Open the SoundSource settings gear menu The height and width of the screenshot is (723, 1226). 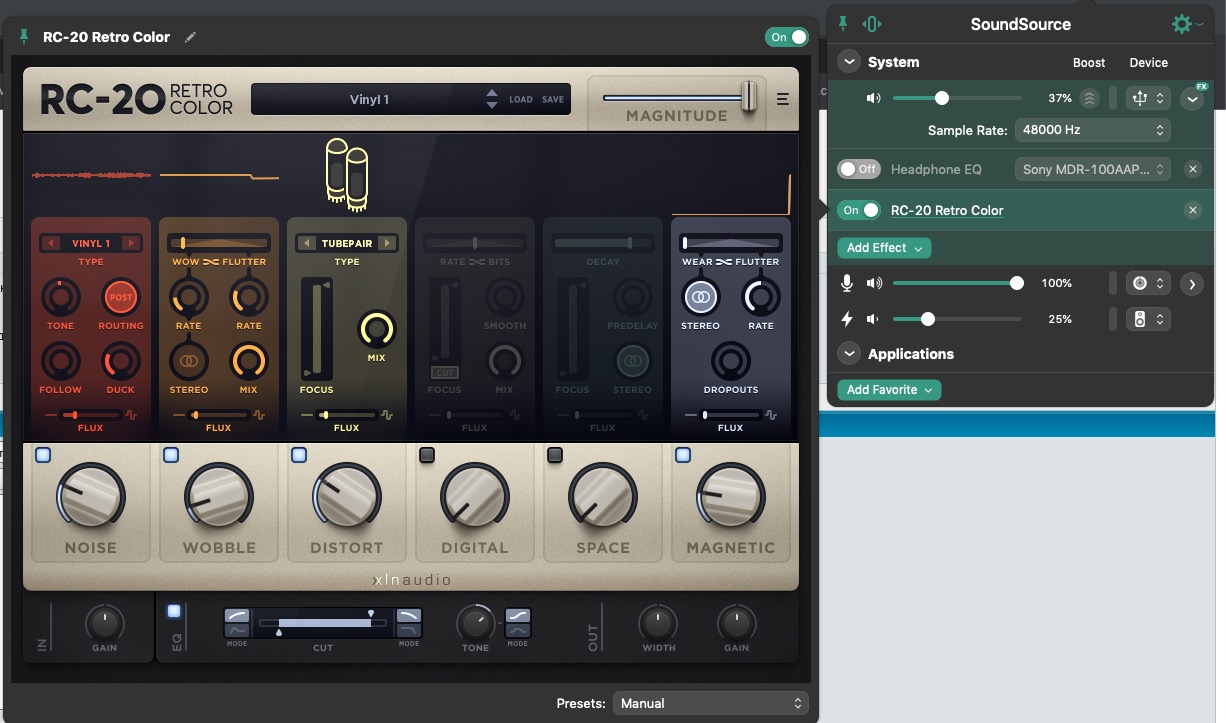click(x=1187, y=24)
